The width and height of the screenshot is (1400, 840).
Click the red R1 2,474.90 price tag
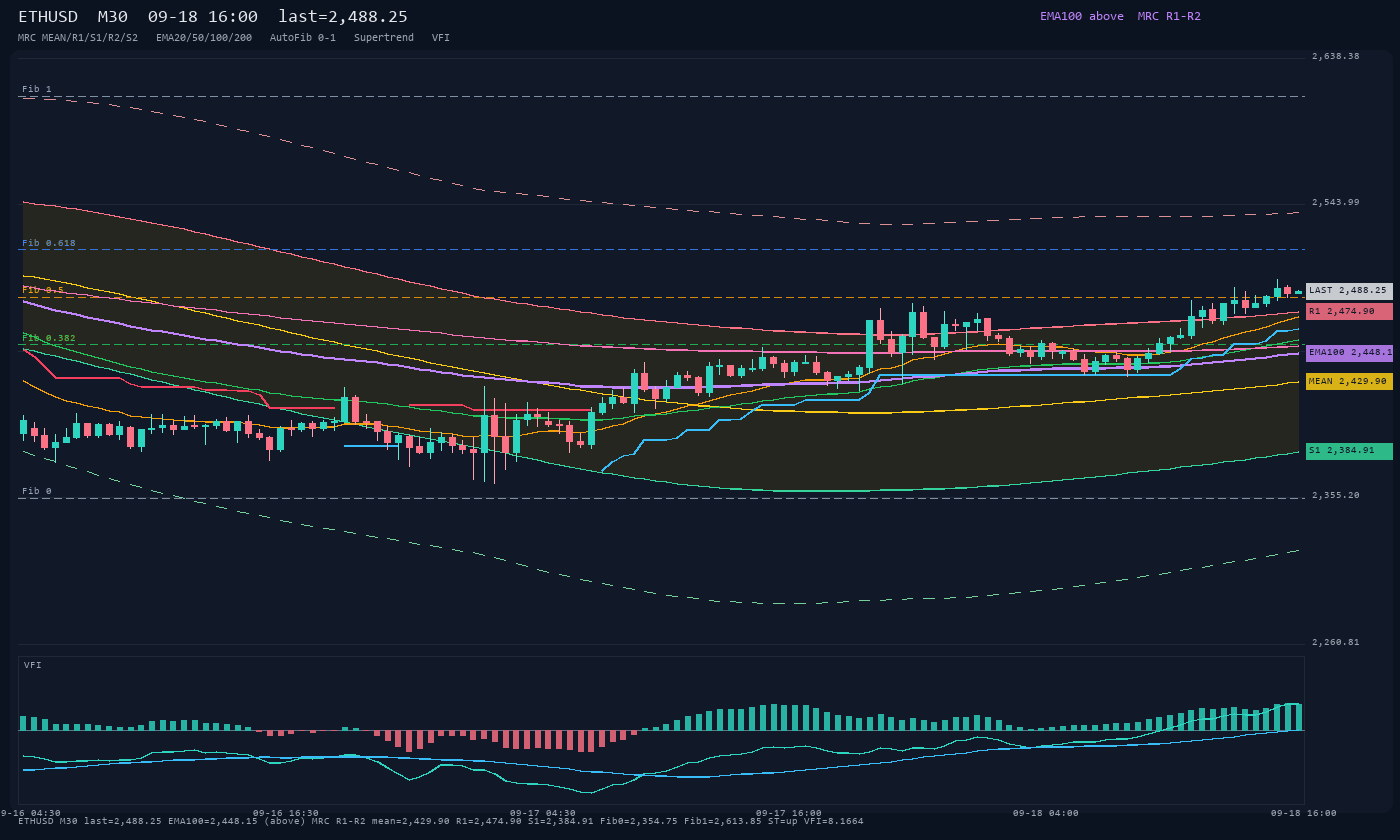(1349, 311)
